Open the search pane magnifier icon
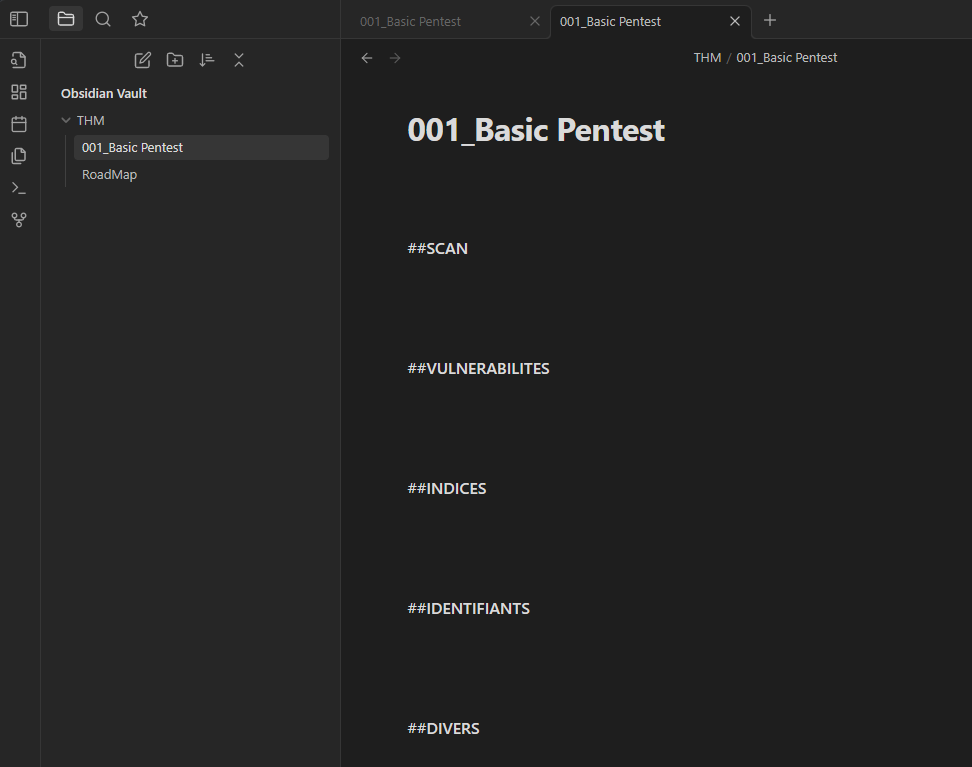Screen dimensions: 972x767 click(x=103, y=19)
